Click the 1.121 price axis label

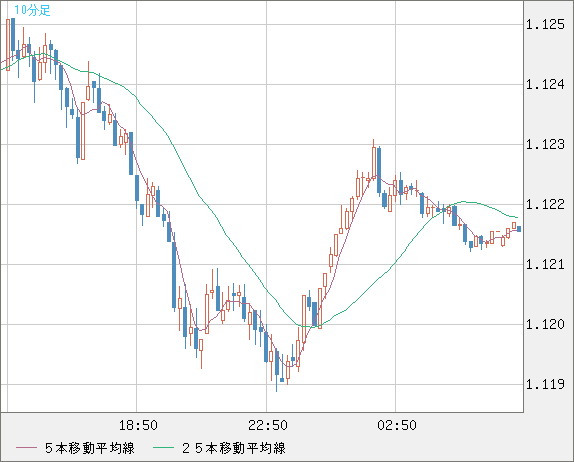545,264
